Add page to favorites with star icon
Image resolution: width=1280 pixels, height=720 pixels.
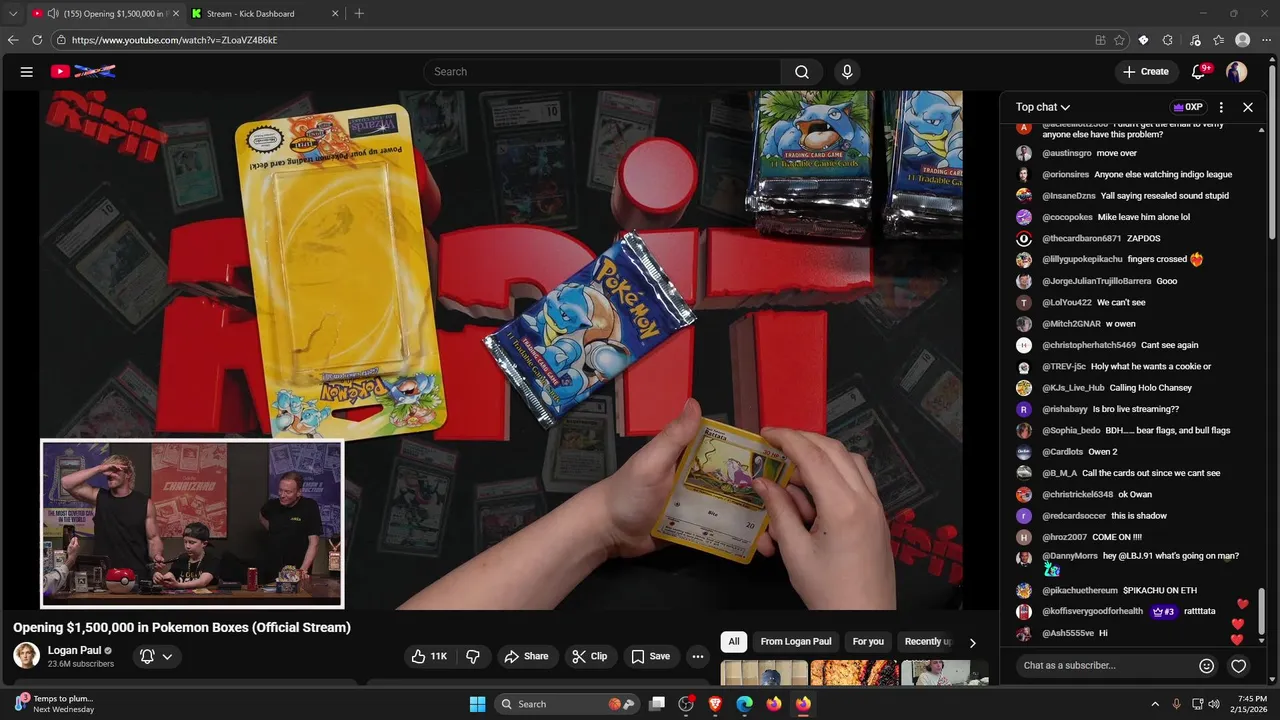point(1120,40)
